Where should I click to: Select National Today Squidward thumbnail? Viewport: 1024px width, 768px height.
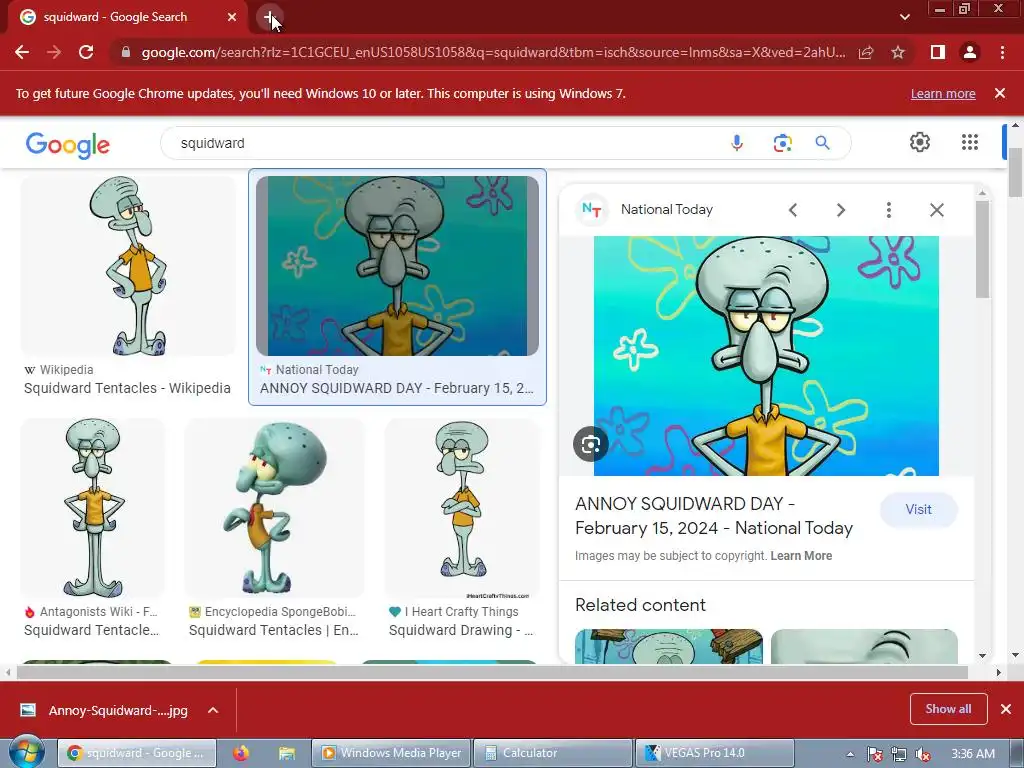tap(397, 266)
